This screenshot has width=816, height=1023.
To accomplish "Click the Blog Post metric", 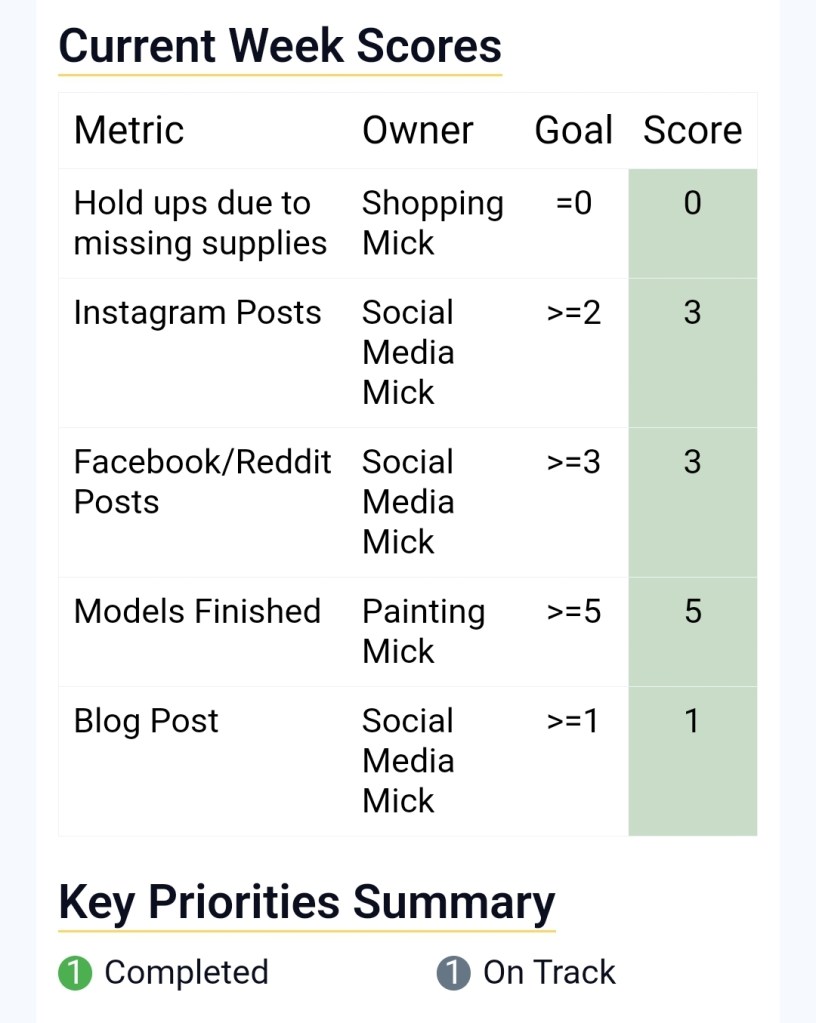I will click(146, 721).
